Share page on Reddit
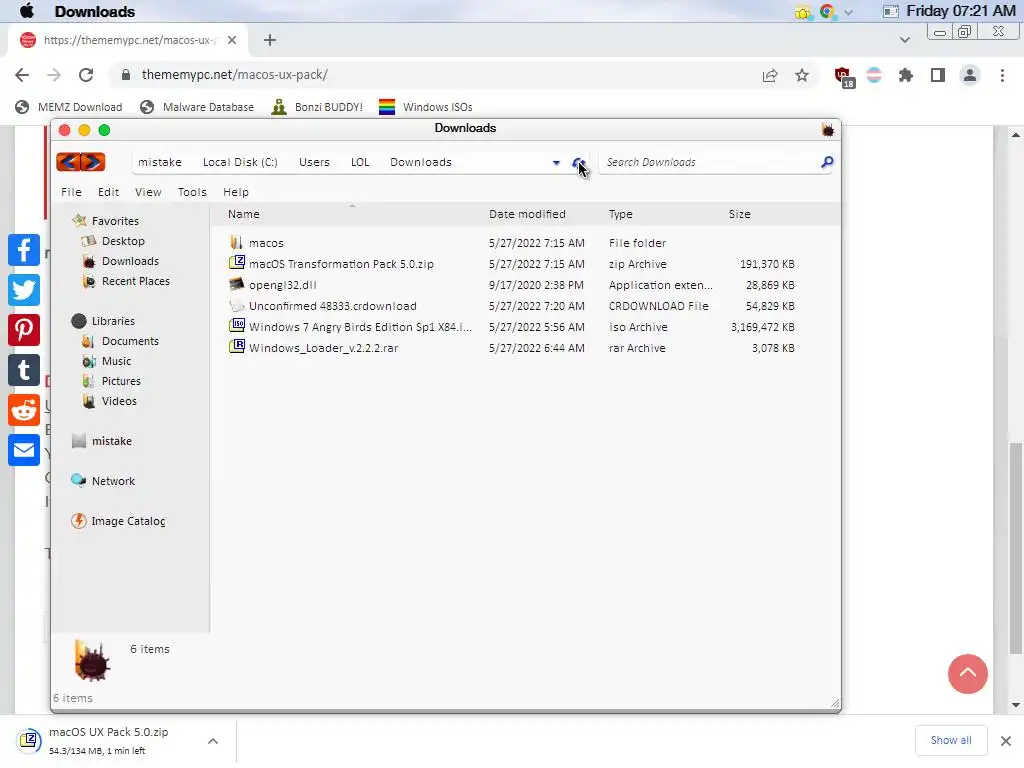1024x768 pixels. pos(24,410)
